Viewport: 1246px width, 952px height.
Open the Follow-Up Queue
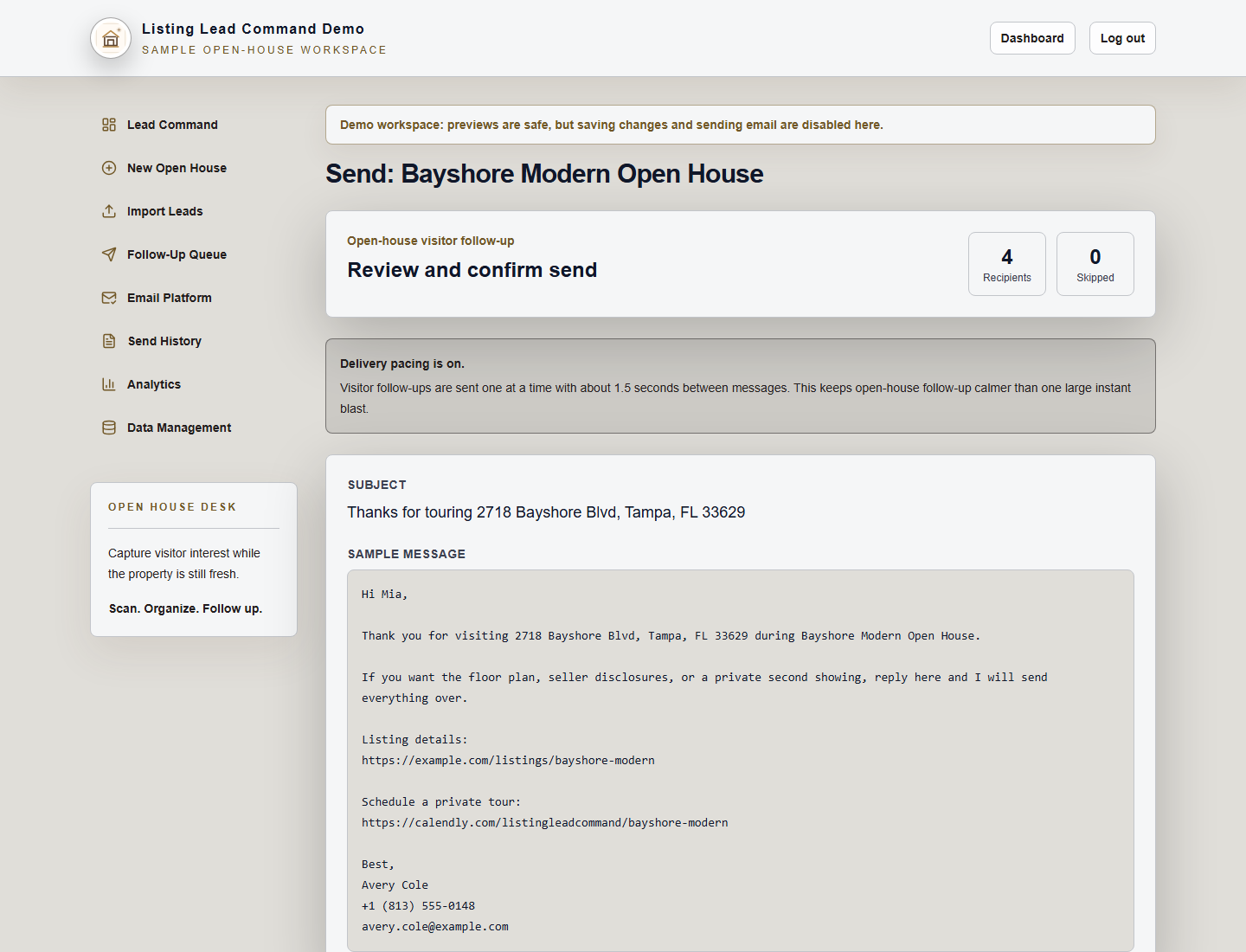pos(177,254)
